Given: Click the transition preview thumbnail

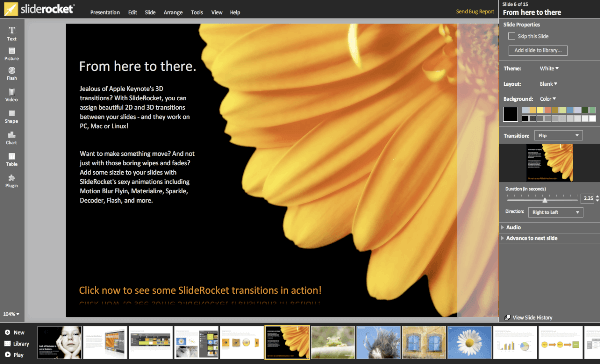Looking at the screenshot, I should tap(549, 162).
